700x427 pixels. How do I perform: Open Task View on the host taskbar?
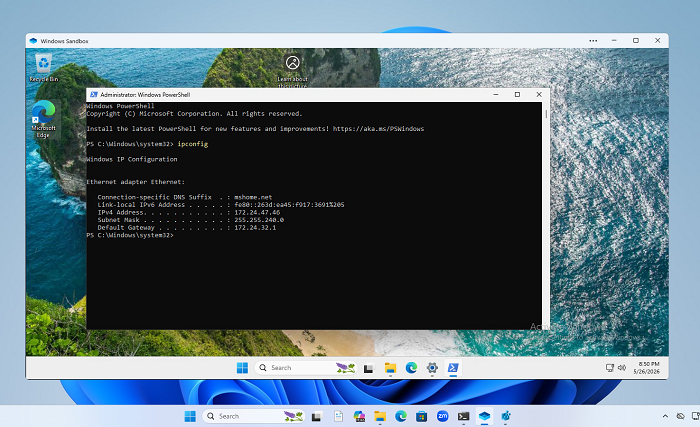pos(317,417)
